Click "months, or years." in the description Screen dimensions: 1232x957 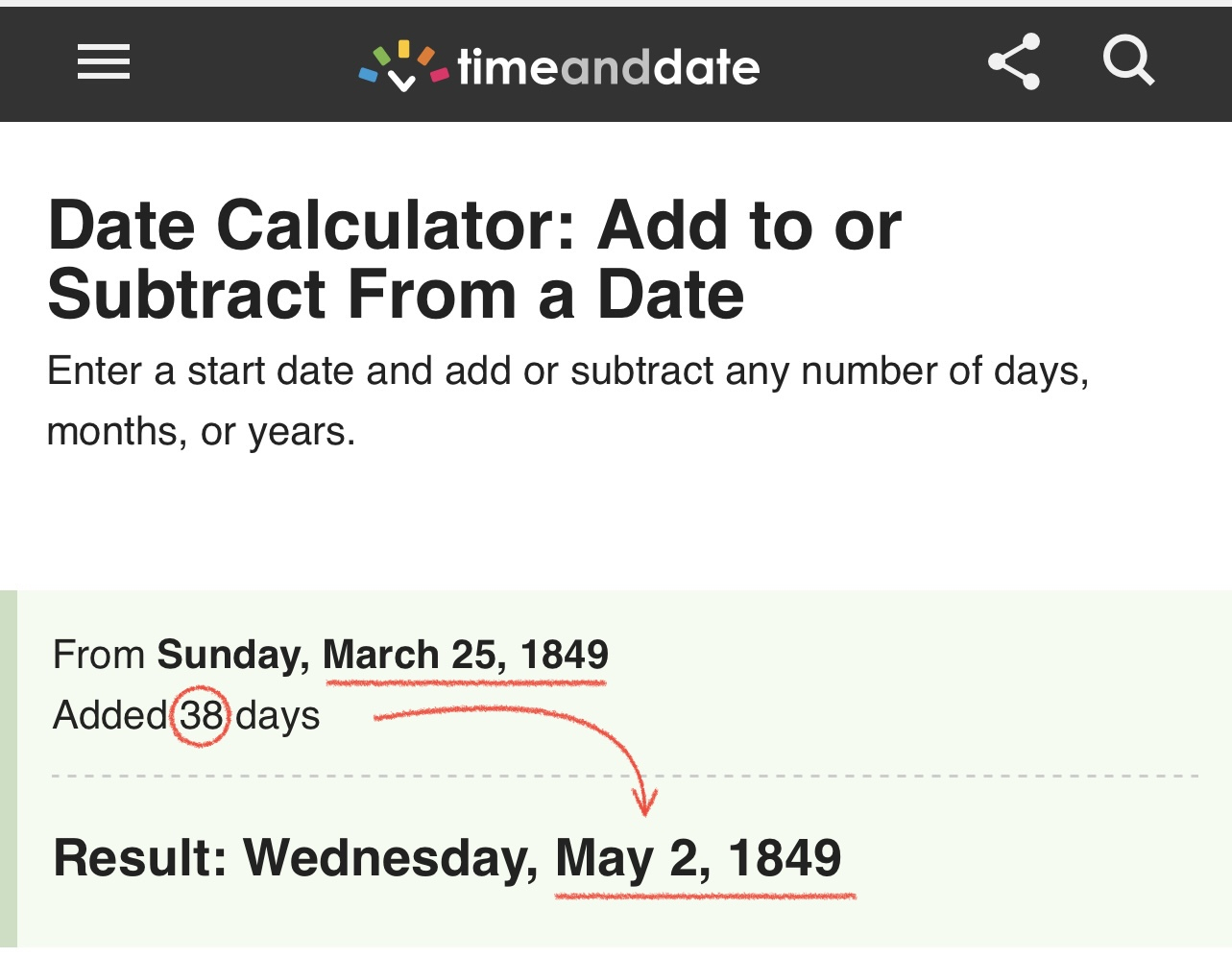(201, 432)
